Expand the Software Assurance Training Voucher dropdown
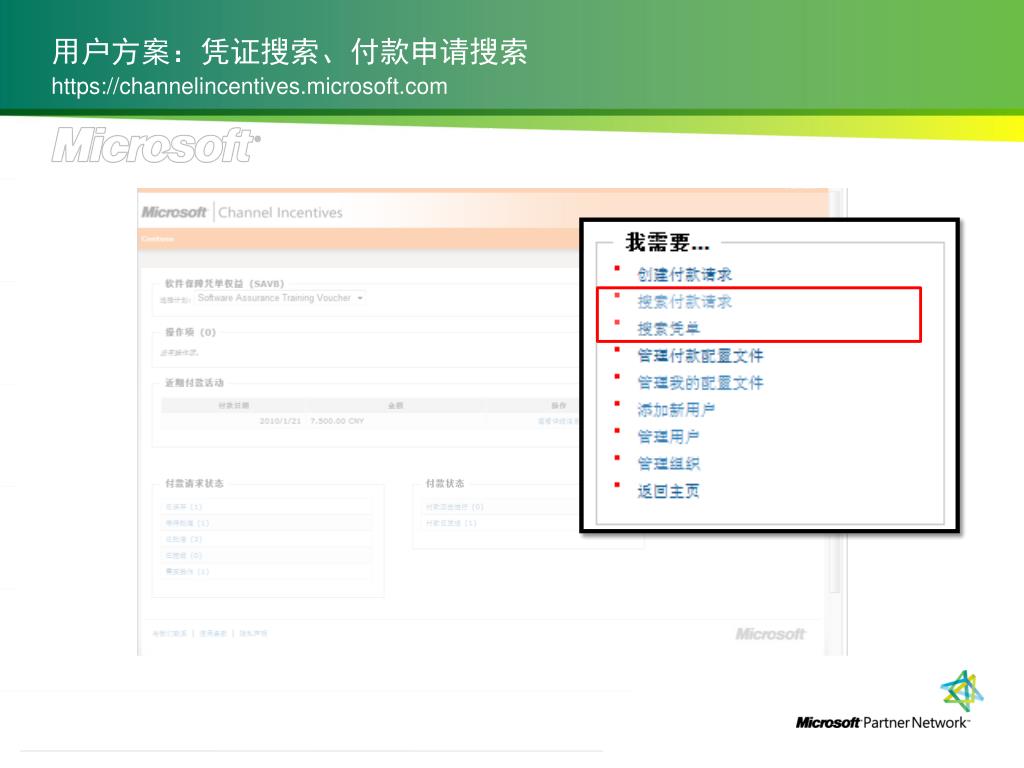The image size is (1024, 768). (x=280, y=298)
